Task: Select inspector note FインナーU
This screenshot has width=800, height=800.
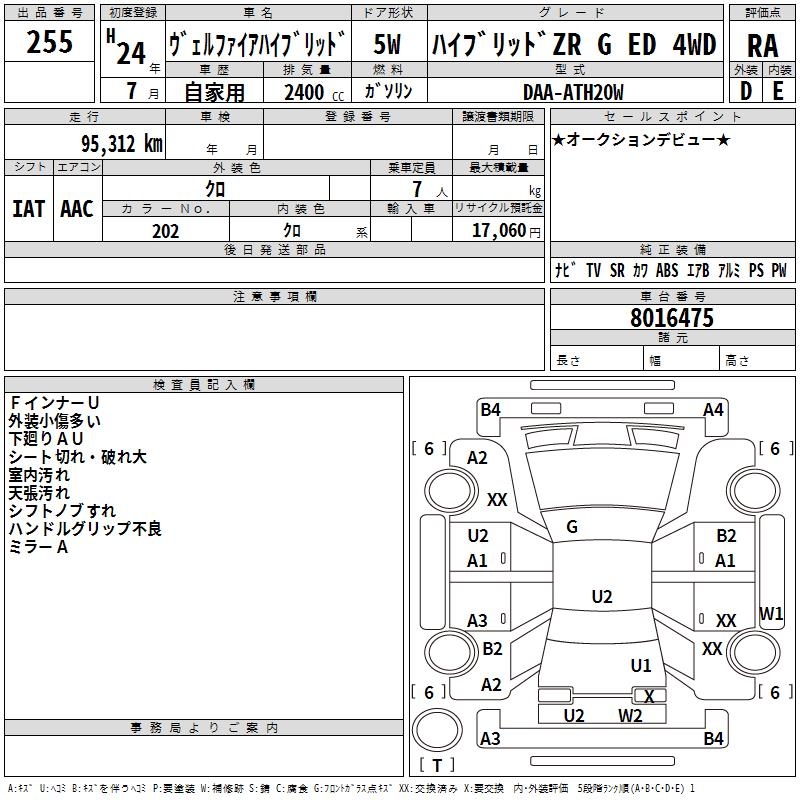Action: tap(54, 403)
